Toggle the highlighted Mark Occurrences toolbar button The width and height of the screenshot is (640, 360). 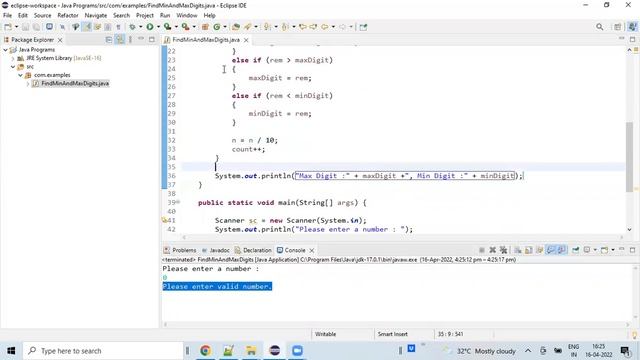[x=87, y=27]
